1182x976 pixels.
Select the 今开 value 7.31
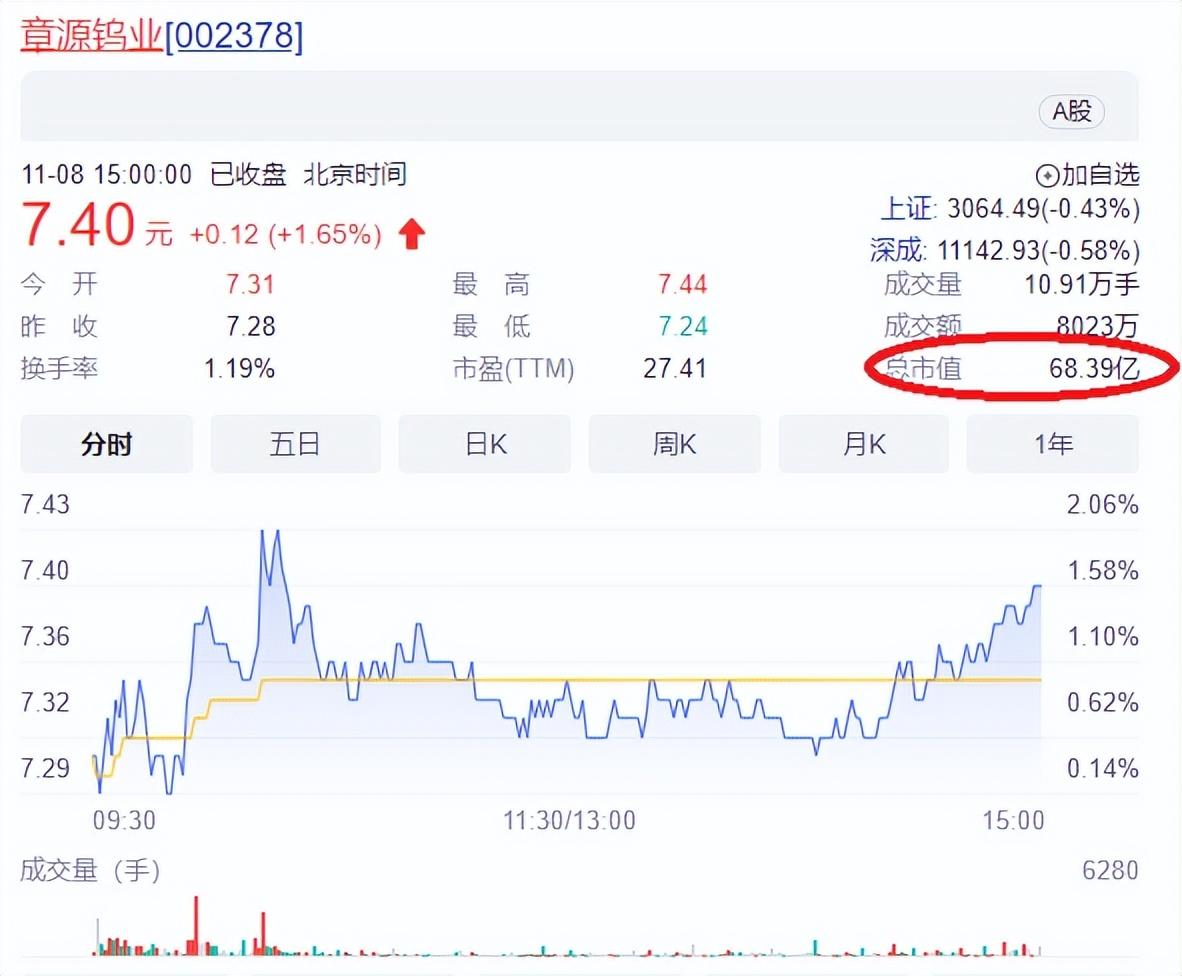(250, 284)
